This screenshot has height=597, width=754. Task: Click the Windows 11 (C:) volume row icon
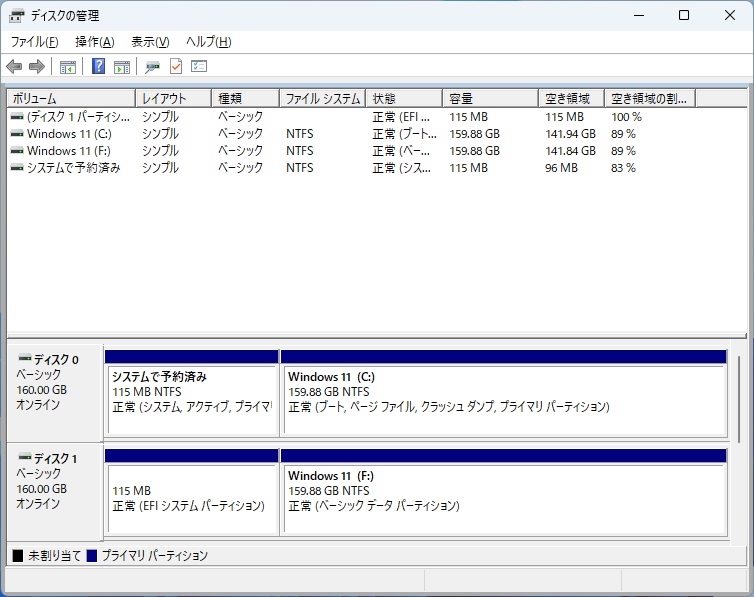[17, 134]
